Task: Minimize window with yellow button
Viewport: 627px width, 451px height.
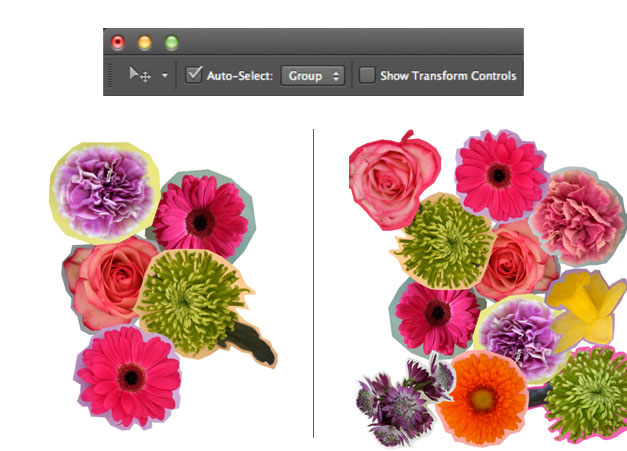Action: pos(145,42)
